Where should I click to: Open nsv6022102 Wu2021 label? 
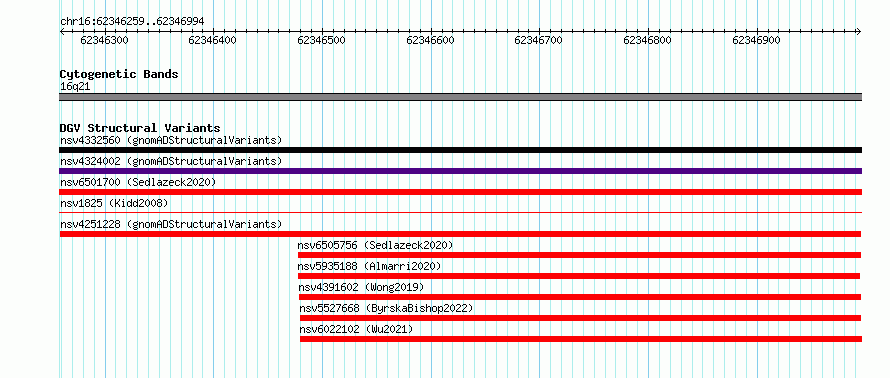point(356,329)
